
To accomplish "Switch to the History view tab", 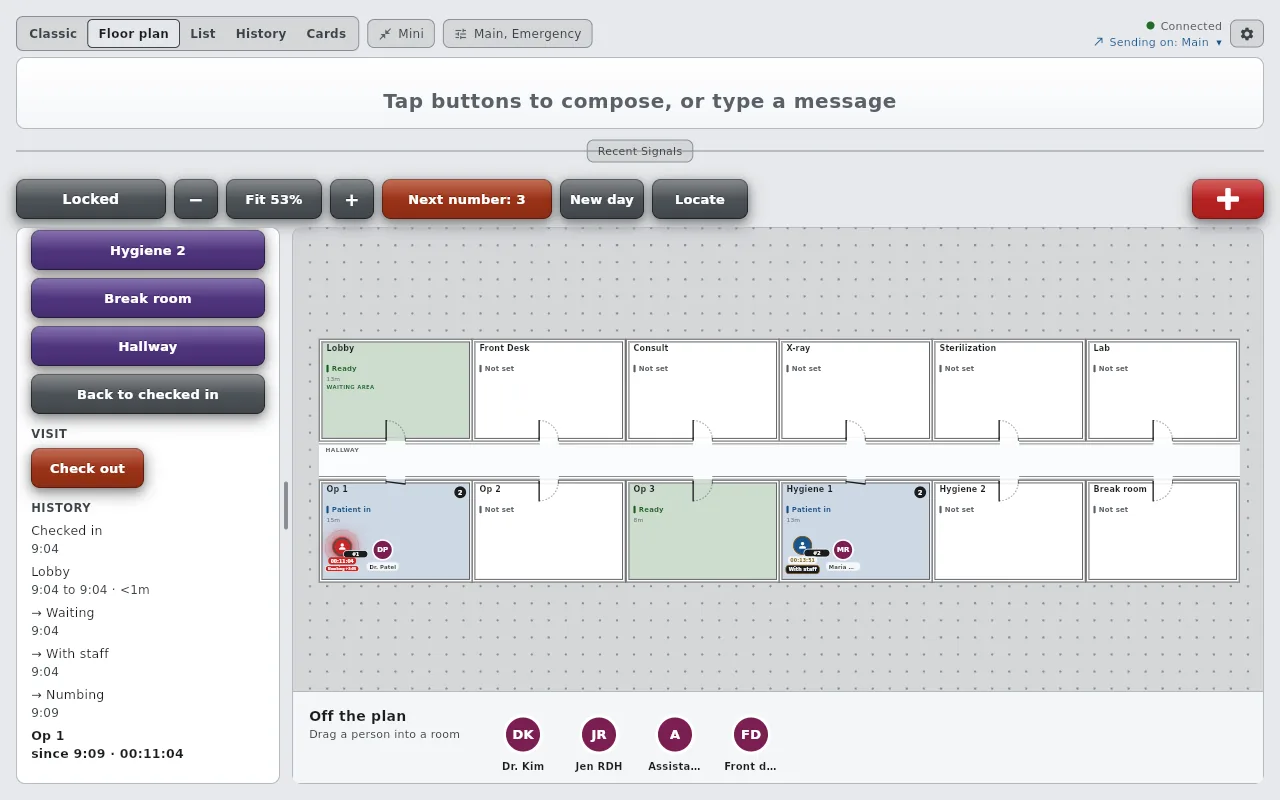I will click(x=261, y=33).
